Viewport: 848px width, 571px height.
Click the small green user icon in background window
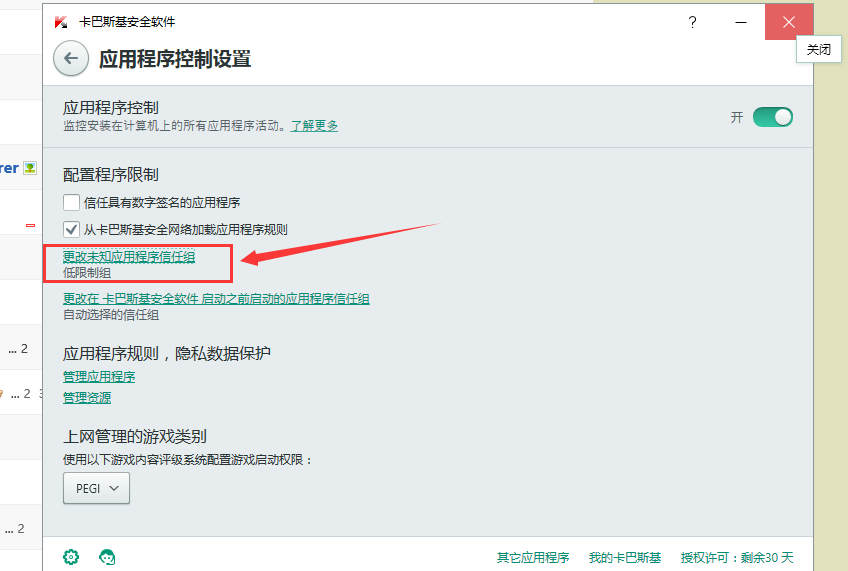tap(30, 168)
